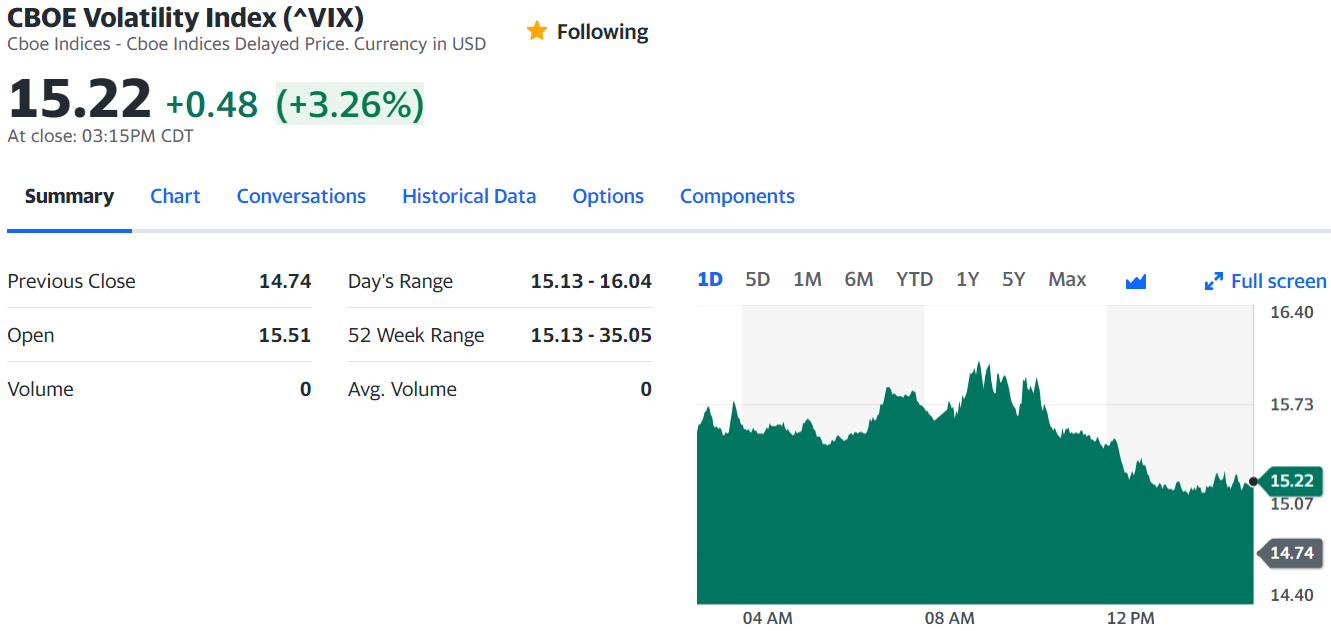Open the Summary tab

(x=69, y=196)
